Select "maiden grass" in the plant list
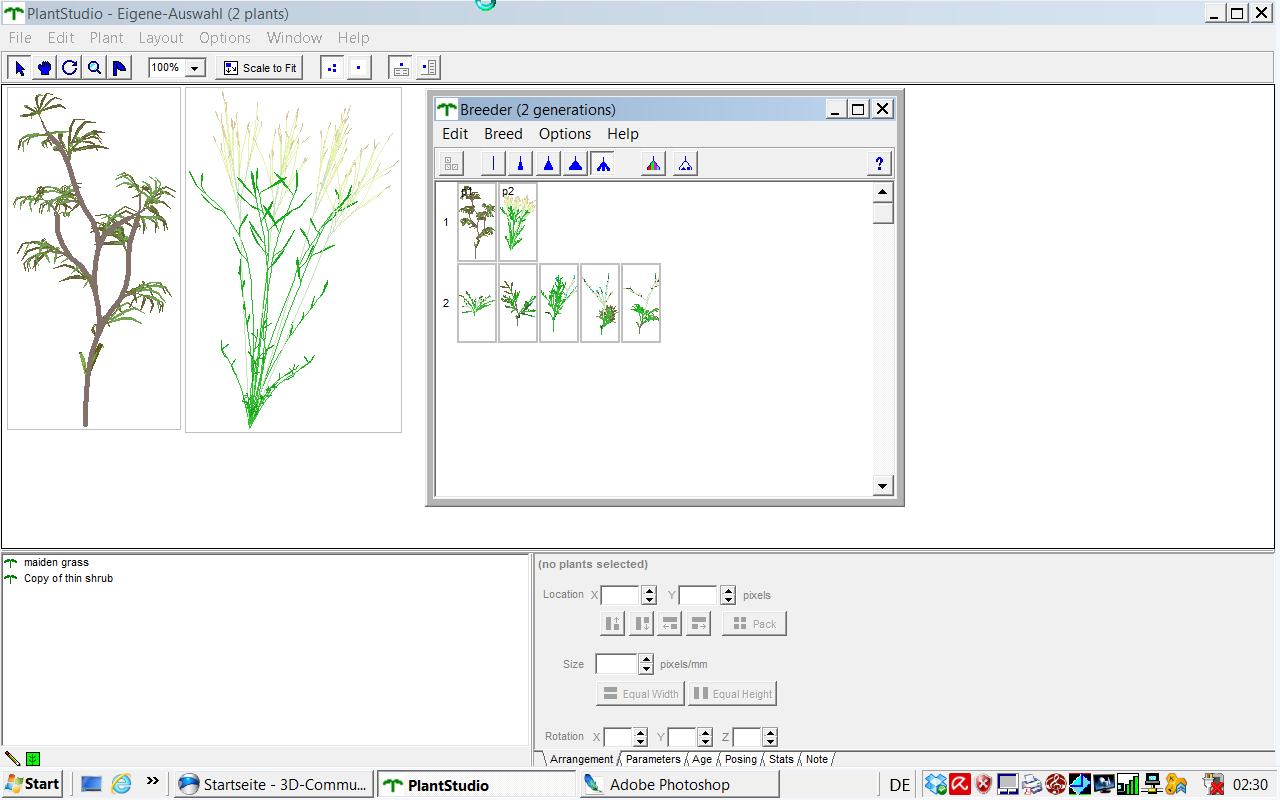Image resolution: width=1280 pixels, height=800 pixels. pyautogui.click(x=56, y=563)
